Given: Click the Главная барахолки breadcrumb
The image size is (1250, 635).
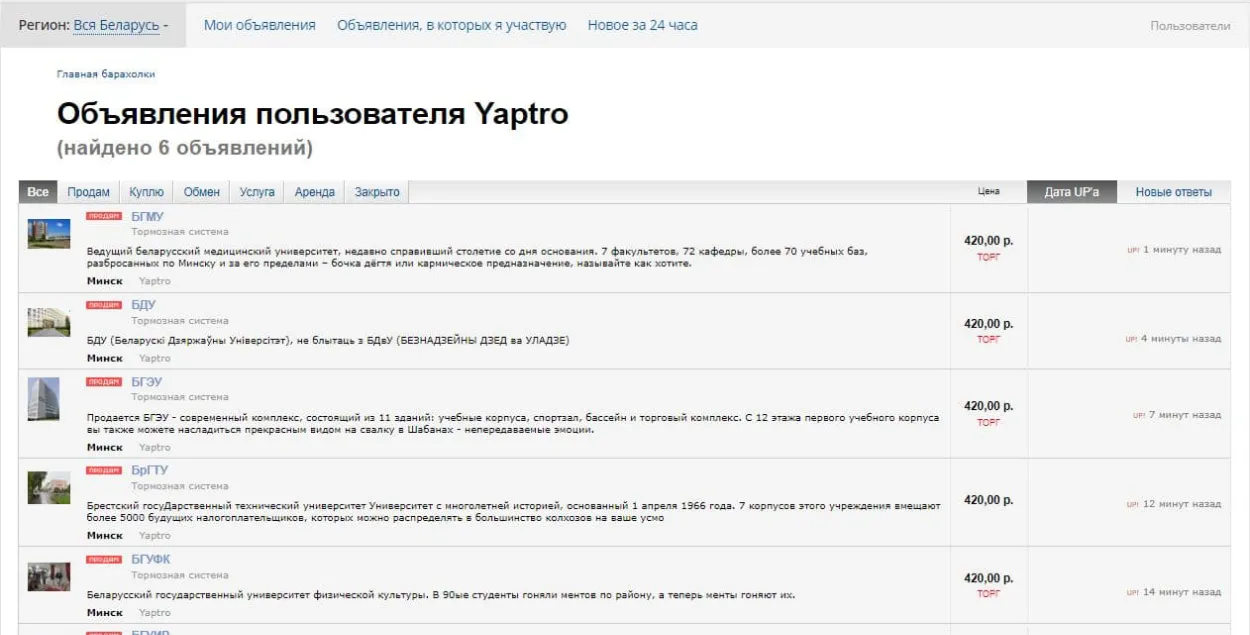Looking at the screenshot, I should pos(106,74).
